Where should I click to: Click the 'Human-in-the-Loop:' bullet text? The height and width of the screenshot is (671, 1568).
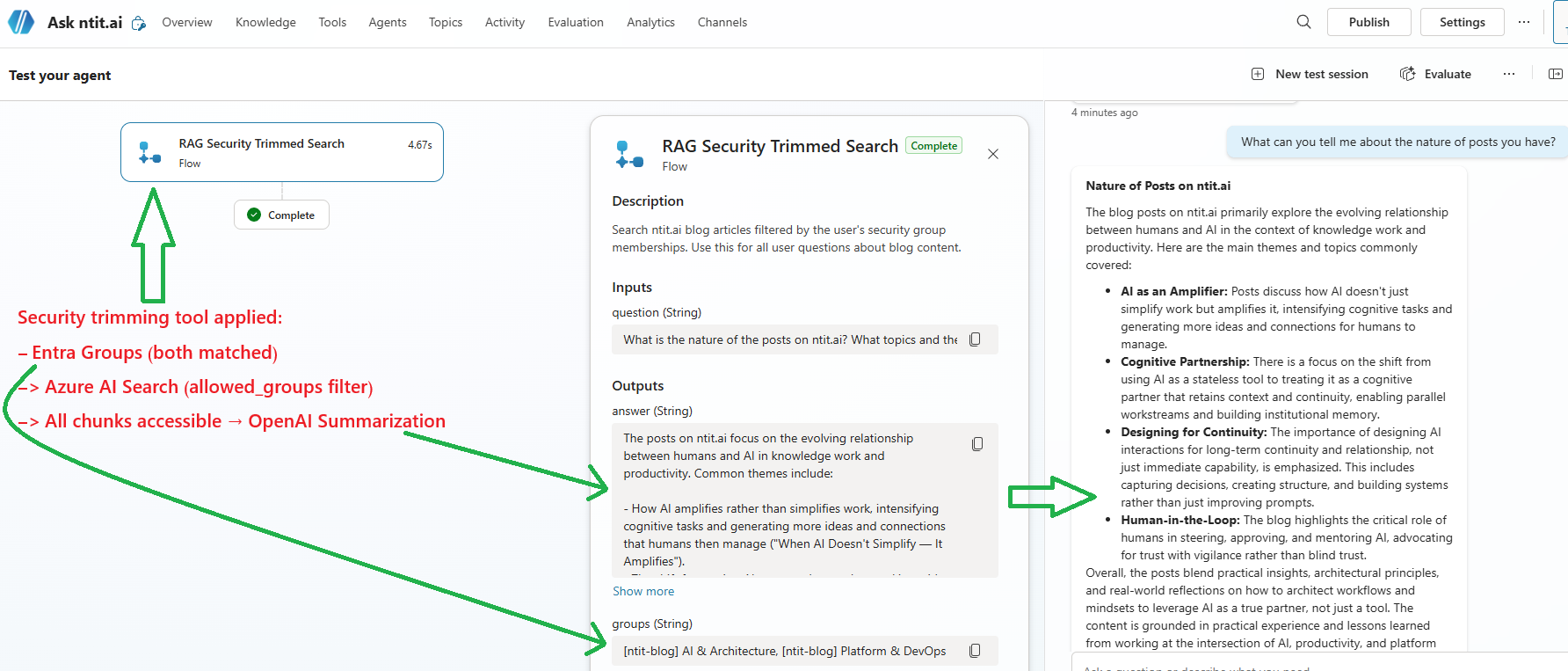click(1180, 520)
